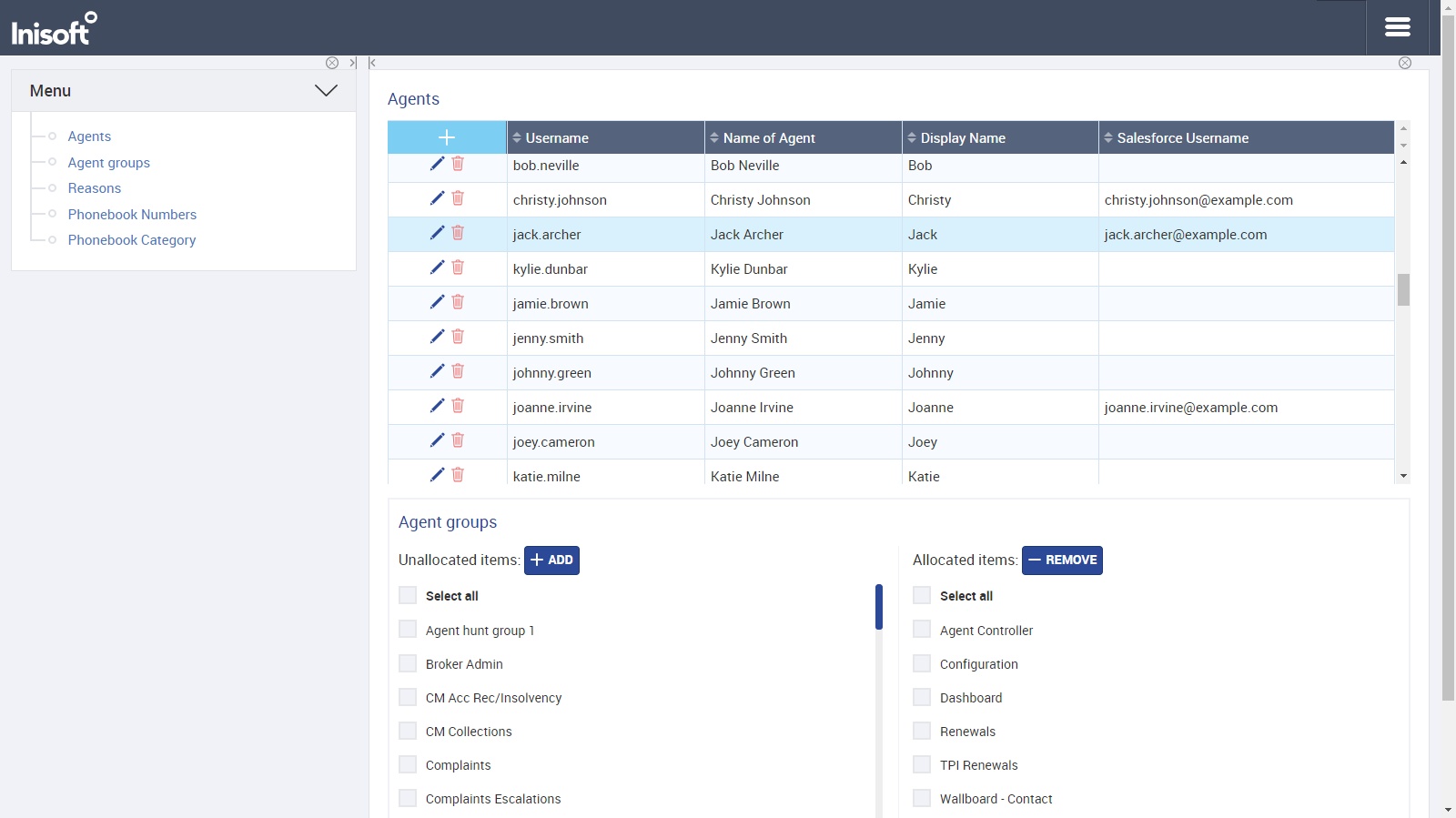Collapse the Menu chevron
Viewport: 1456px width, 818px height.
(x=326, y=90)
